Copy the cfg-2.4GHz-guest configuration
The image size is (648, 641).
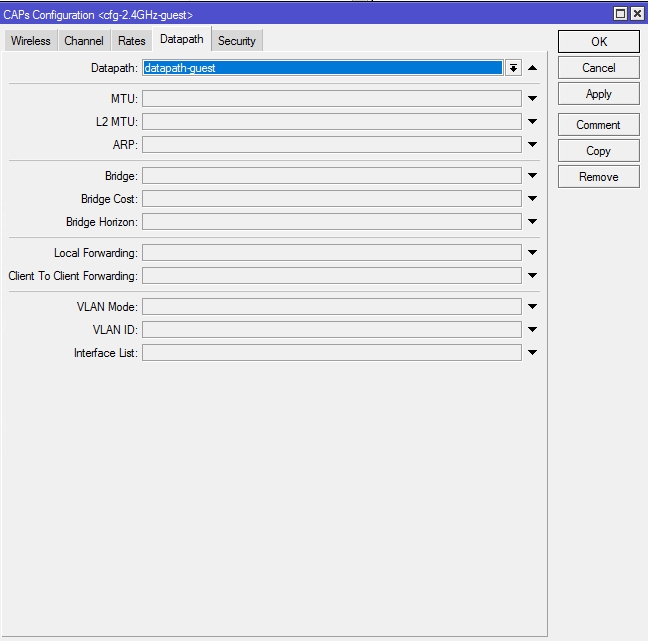(x=599, y=151)
